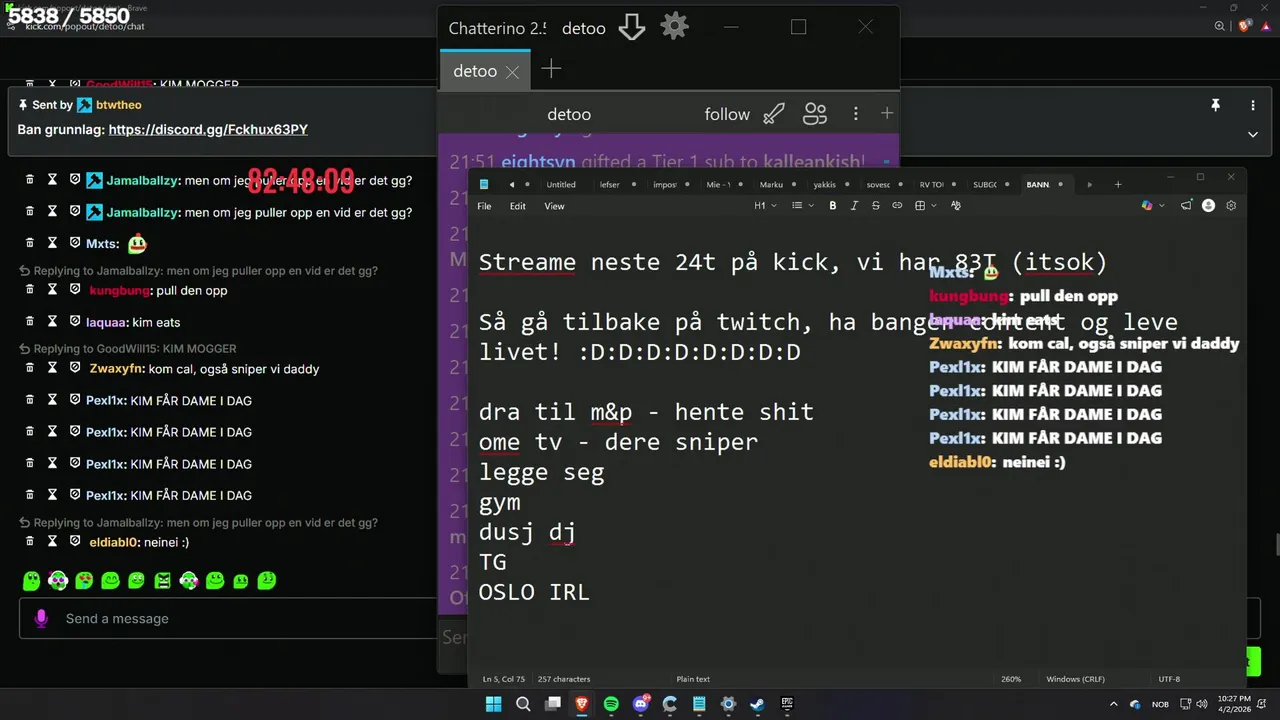Image resolution: width=1280 pixels, height=720 pixels.
Task: Click the follow button in Chatterino
Action: click(x=727, y=114)
